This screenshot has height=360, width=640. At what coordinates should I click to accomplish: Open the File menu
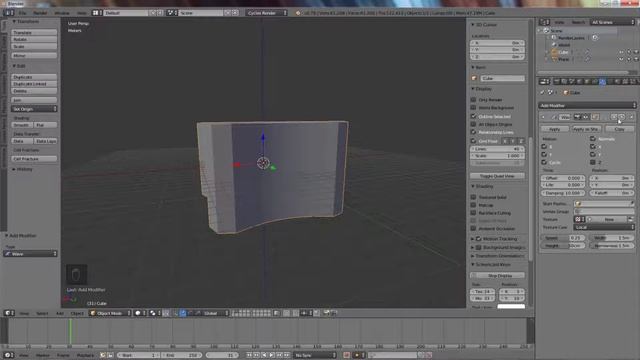(22, 13)
